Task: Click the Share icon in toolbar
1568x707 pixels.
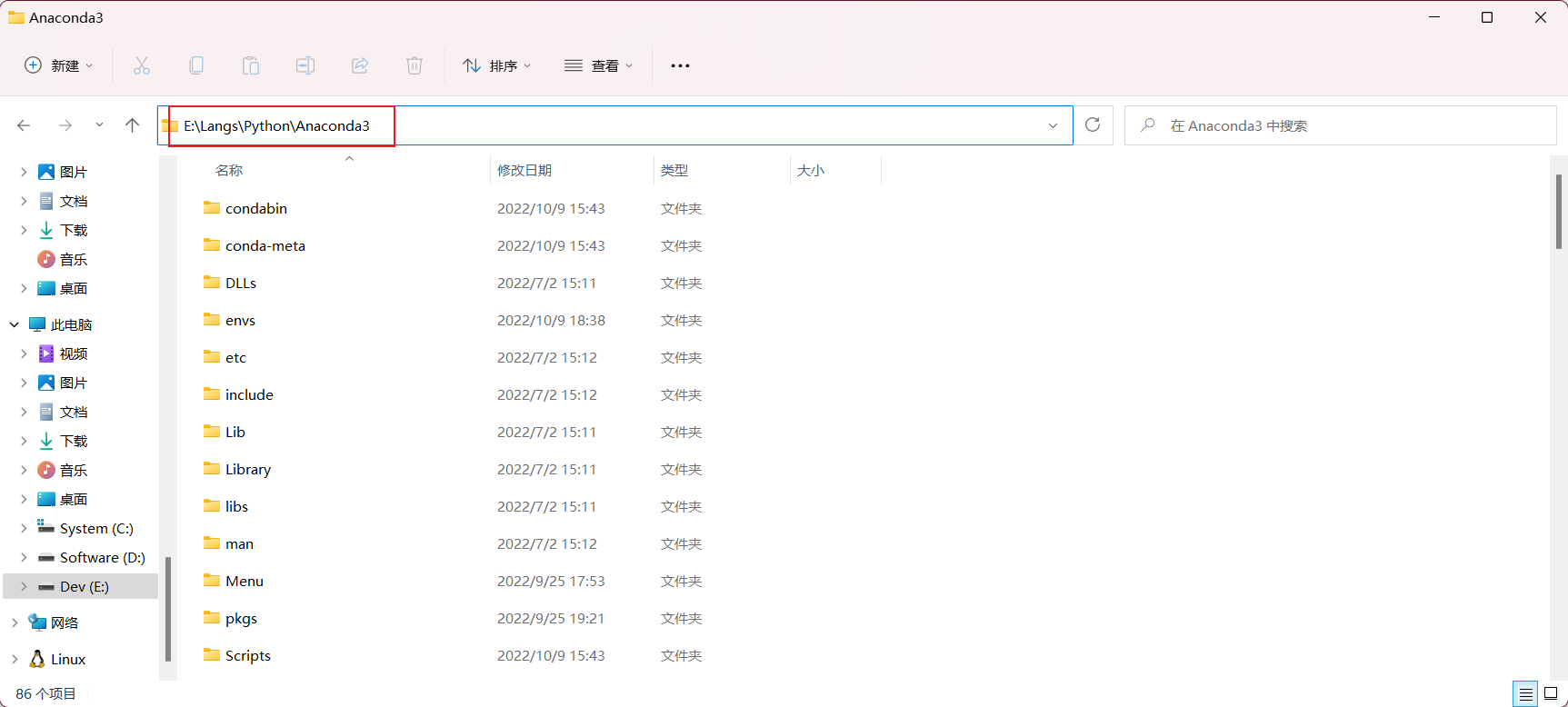Action: pos(360,65)
